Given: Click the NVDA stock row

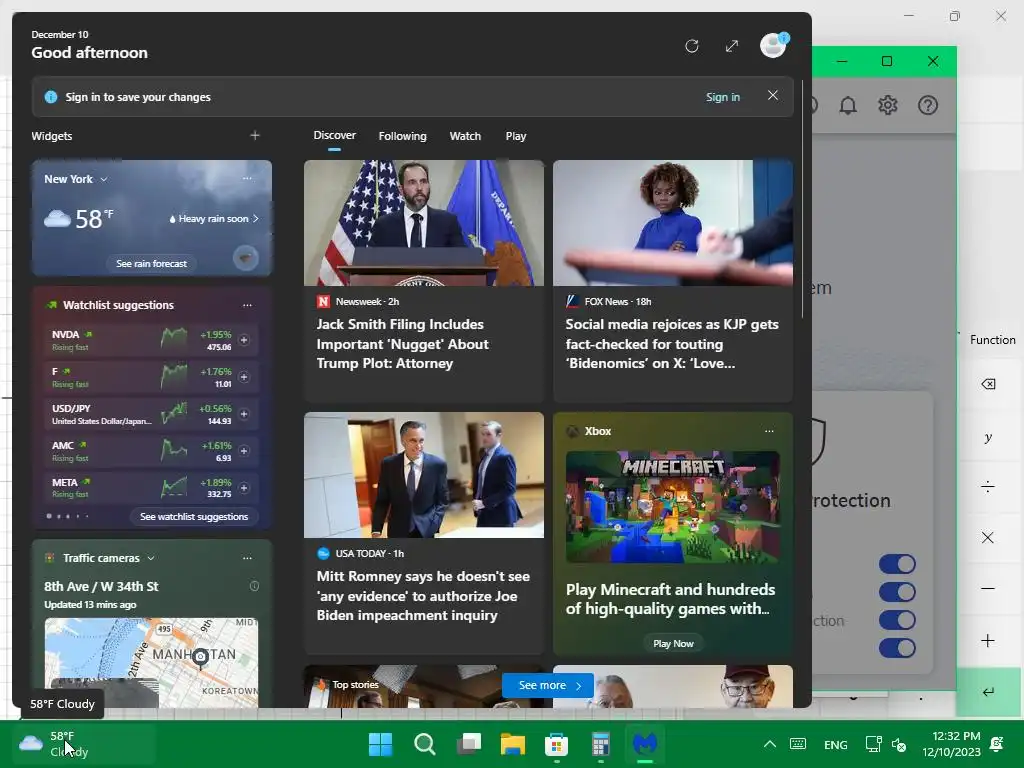Looking at the screenshot, I should pyautogui.click(x=152, y=340).
